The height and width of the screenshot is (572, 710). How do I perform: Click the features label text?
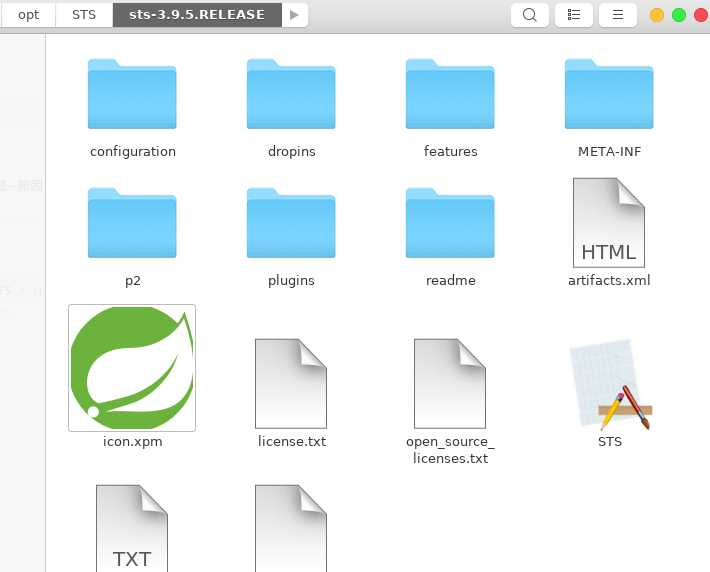451,151
